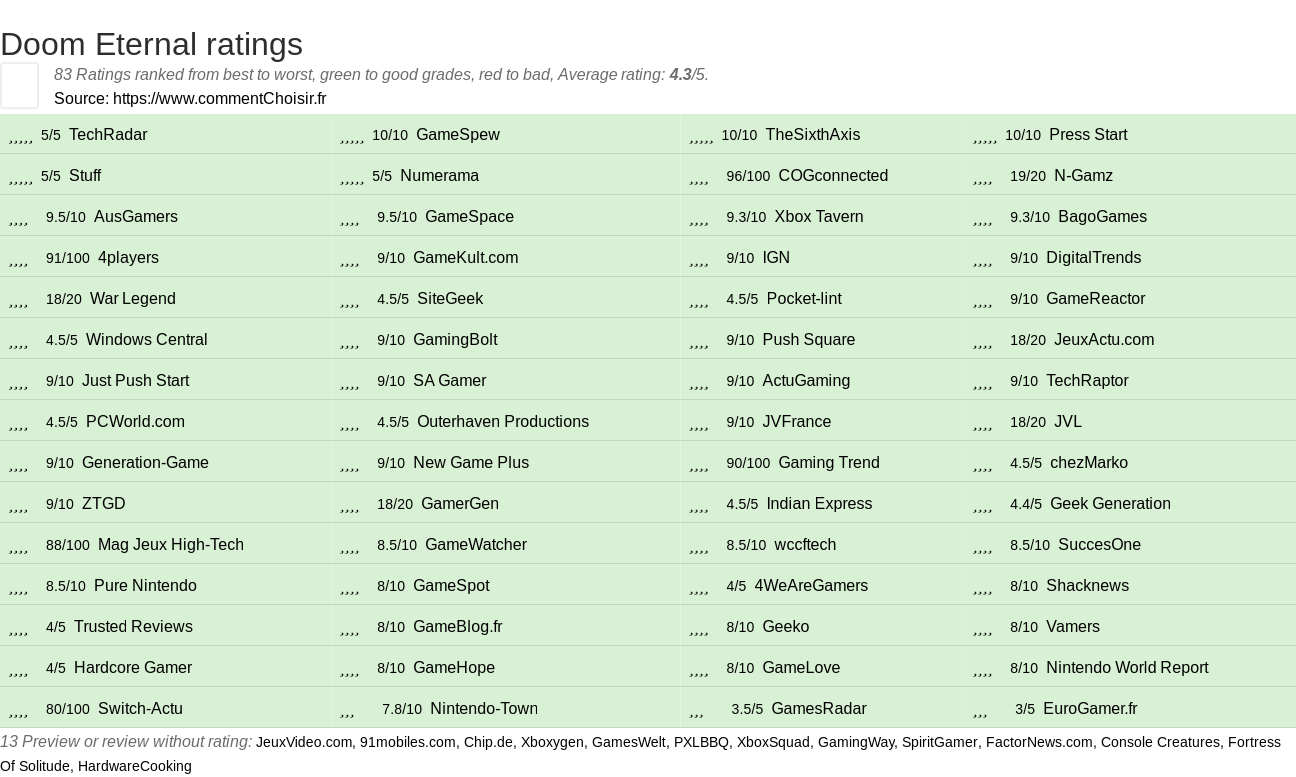Open the GameSpew 10/10 review
This screenshot has height=777, width=1296.
pos(457,134)
